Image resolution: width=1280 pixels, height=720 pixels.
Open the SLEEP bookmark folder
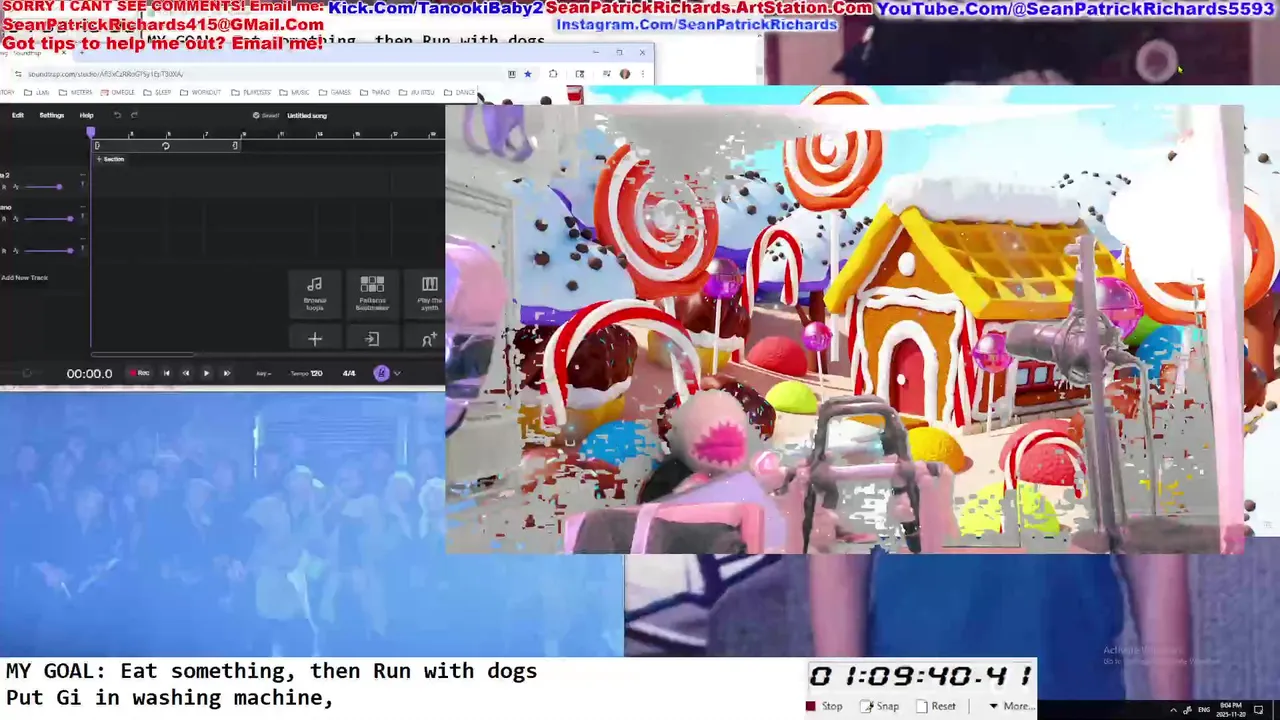[x=158, y=92]
